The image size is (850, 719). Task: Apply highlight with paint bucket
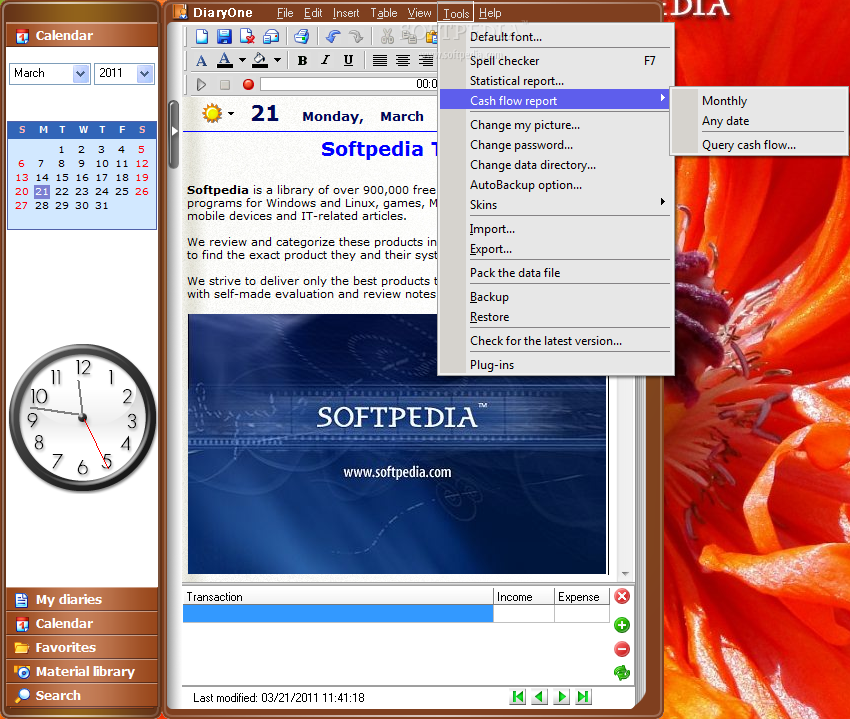pyautogui.click(x=260, y=60)
